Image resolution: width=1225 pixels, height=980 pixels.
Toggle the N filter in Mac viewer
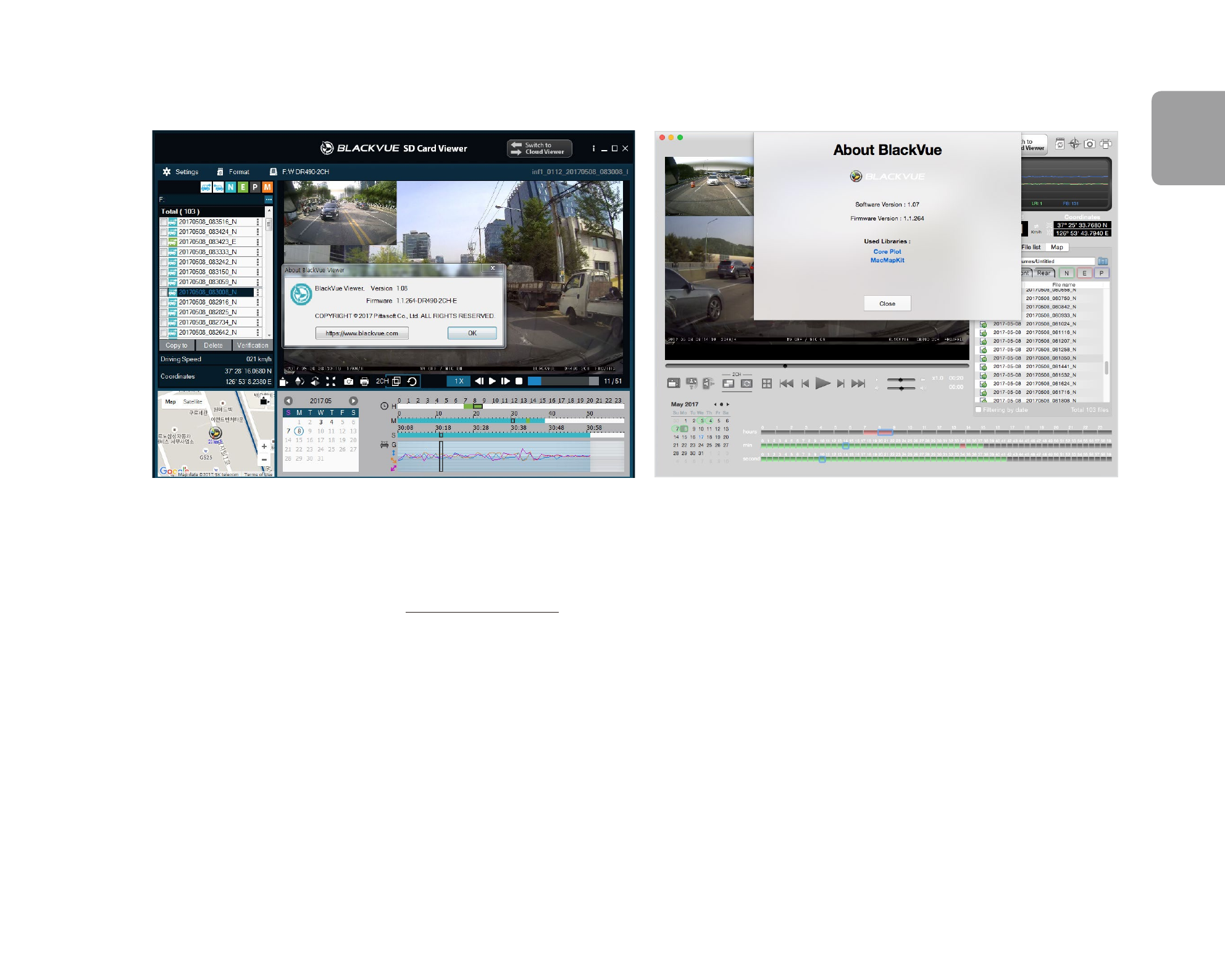point(1066,273)
